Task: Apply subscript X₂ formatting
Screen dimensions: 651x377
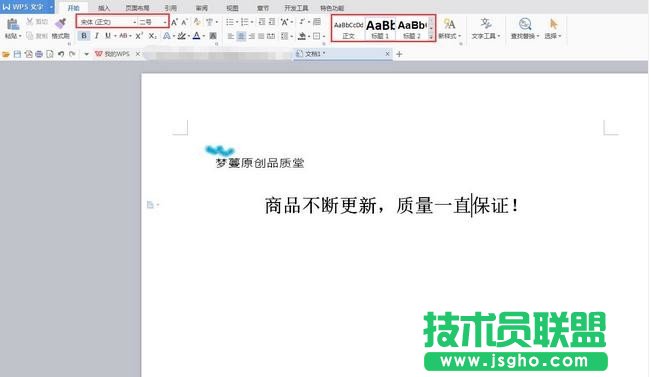Action: coord(152,36)
